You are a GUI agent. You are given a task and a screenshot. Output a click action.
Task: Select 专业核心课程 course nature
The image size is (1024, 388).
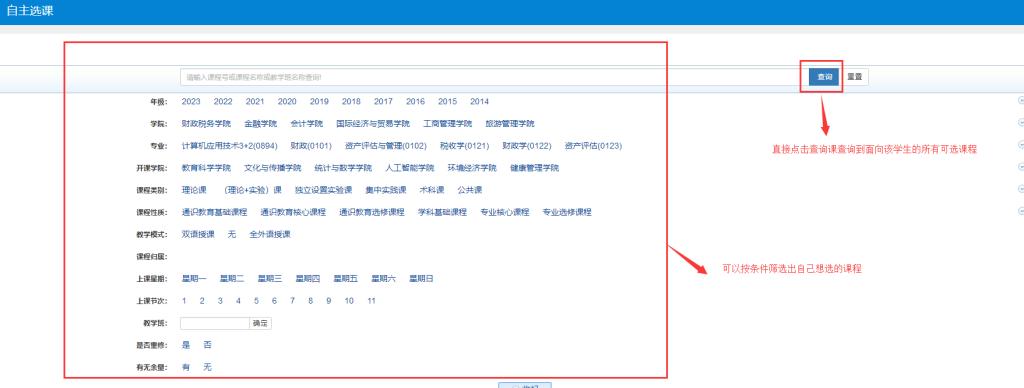pos(504,212)
